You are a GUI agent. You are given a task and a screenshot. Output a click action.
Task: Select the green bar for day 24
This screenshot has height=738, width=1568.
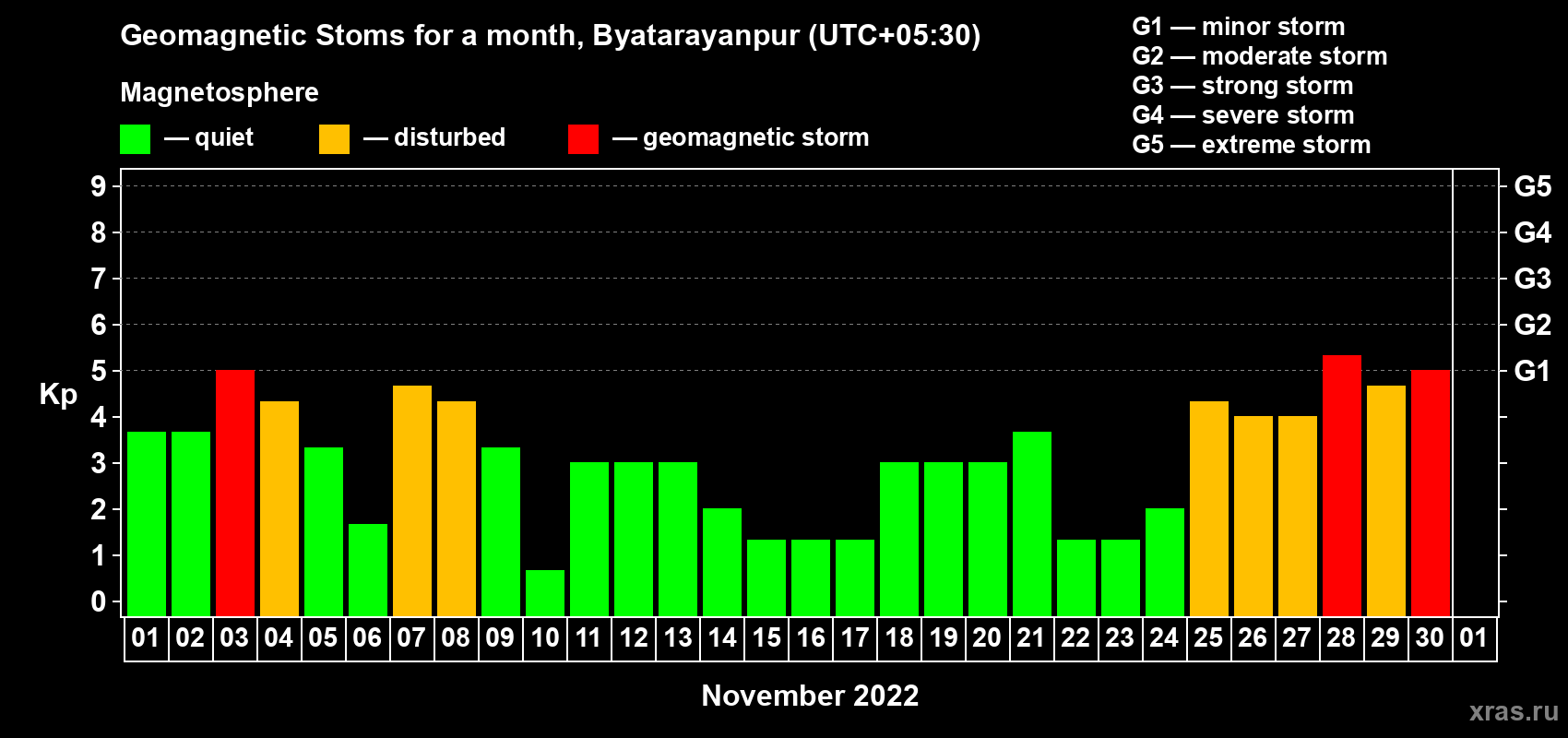1165,563
